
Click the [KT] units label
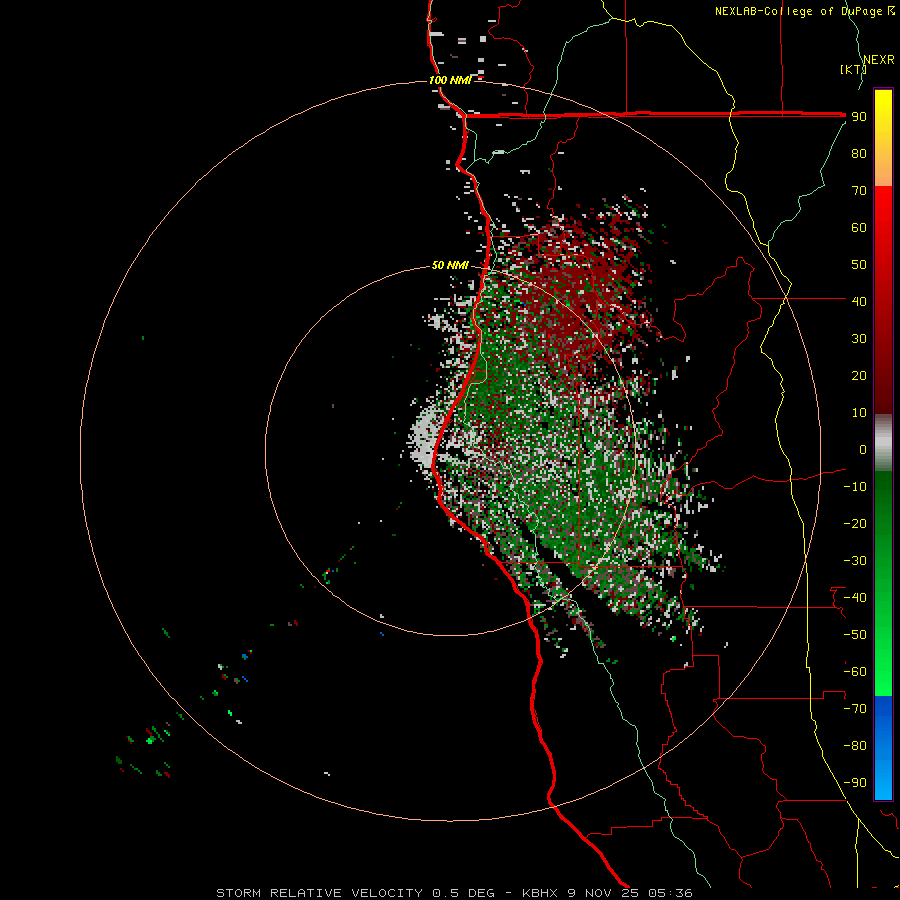click(x=853, y=69)
